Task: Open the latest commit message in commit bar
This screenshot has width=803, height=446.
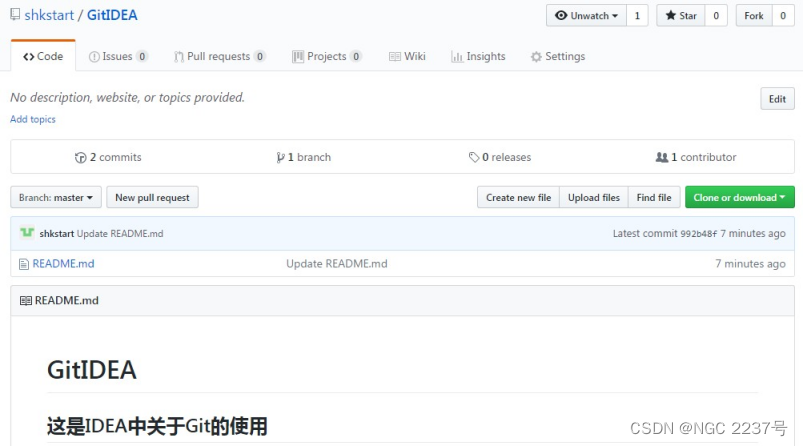Action: (120, 233)
